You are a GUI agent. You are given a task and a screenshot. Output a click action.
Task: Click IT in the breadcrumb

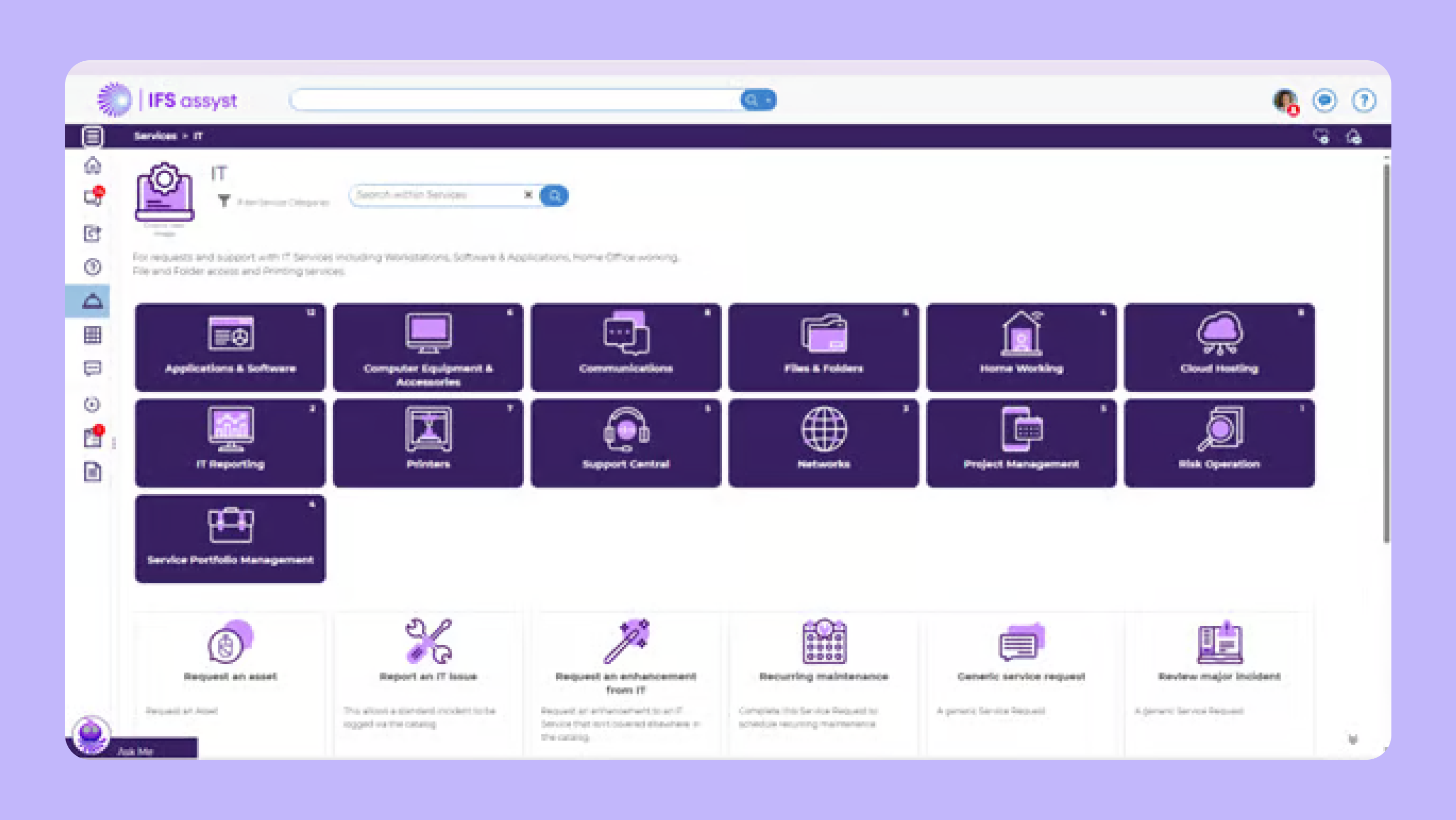pyautogui.click(x=198, y=136)
